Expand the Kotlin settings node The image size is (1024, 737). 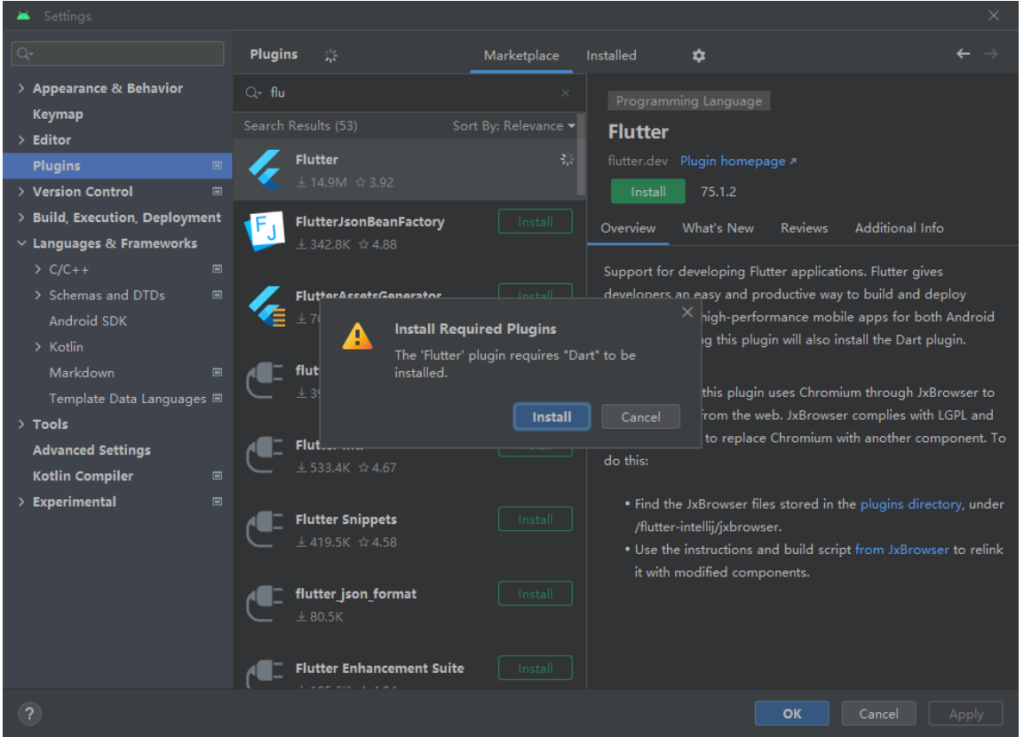[x=38, y=347]
